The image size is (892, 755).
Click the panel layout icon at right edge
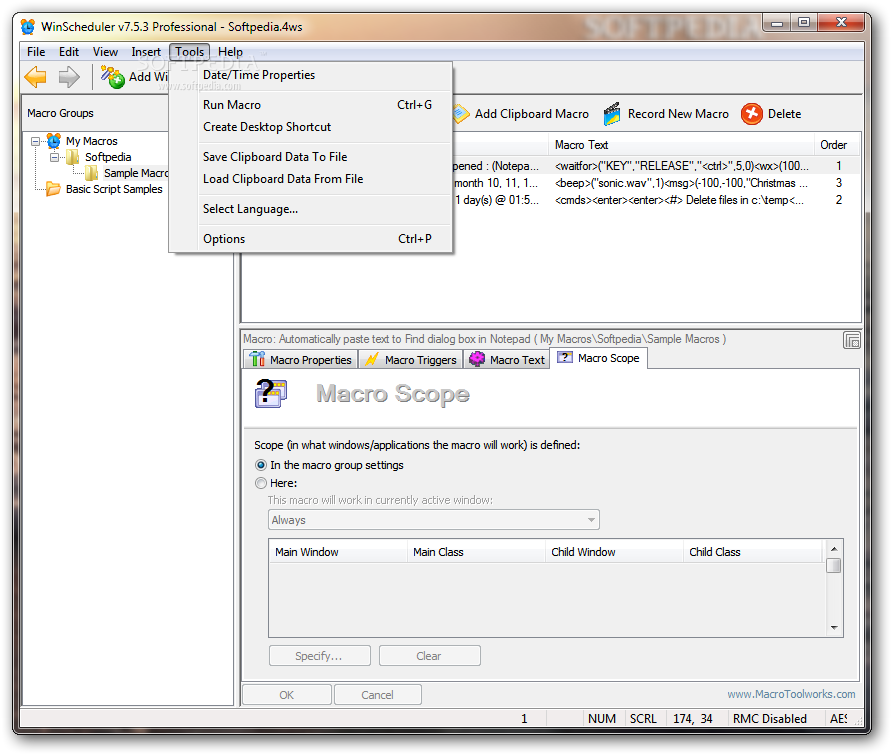coord(852,340)
